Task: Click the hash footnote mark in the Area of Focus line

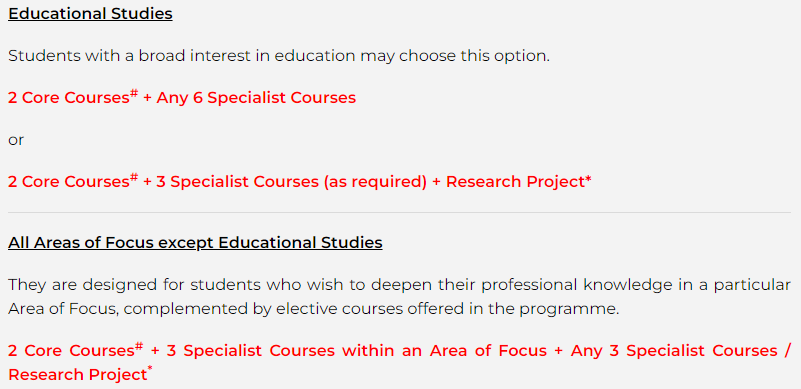Action: tap(138, 347)
